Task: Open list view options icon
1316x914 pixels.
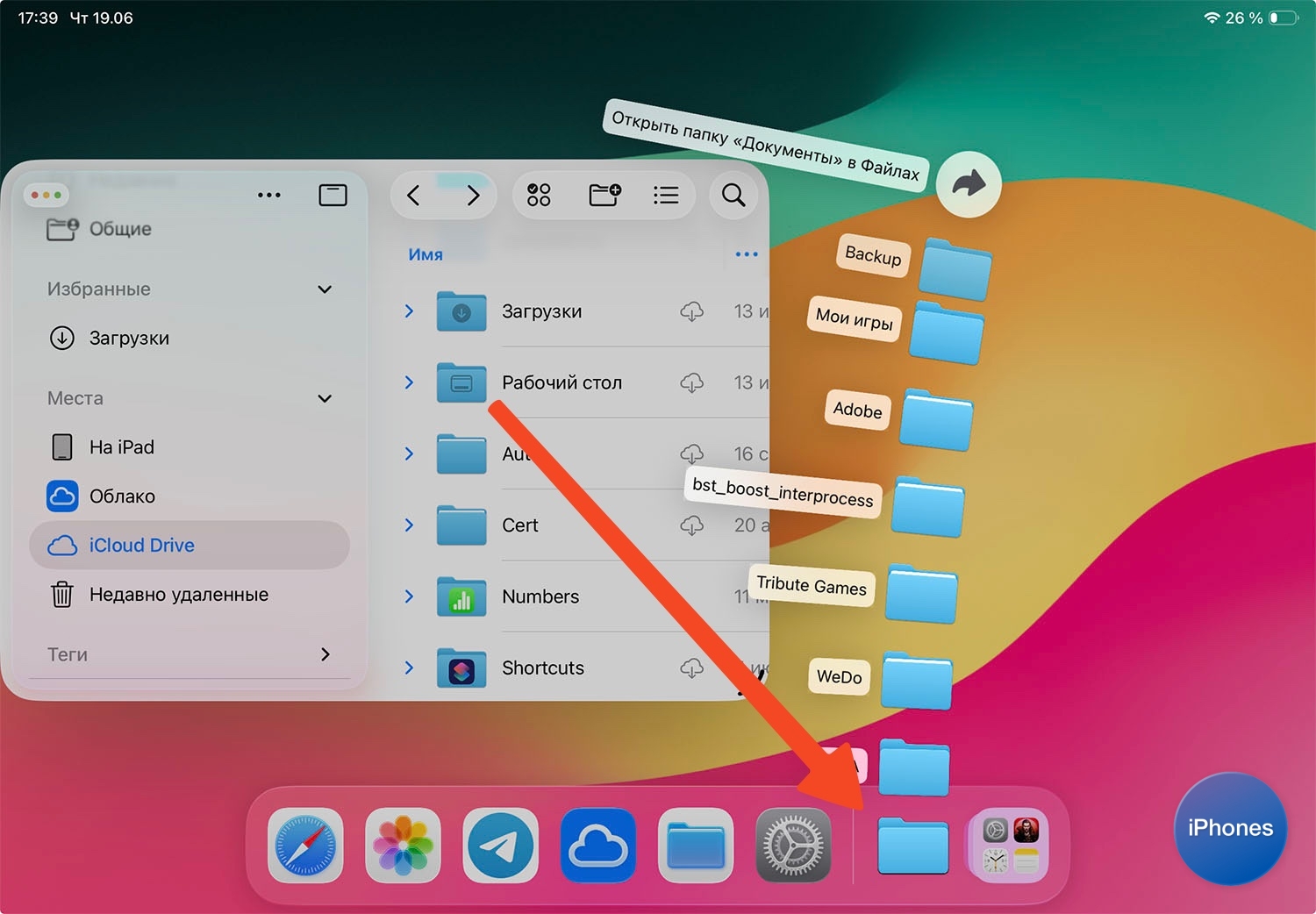Action: [x=666, y=195]
